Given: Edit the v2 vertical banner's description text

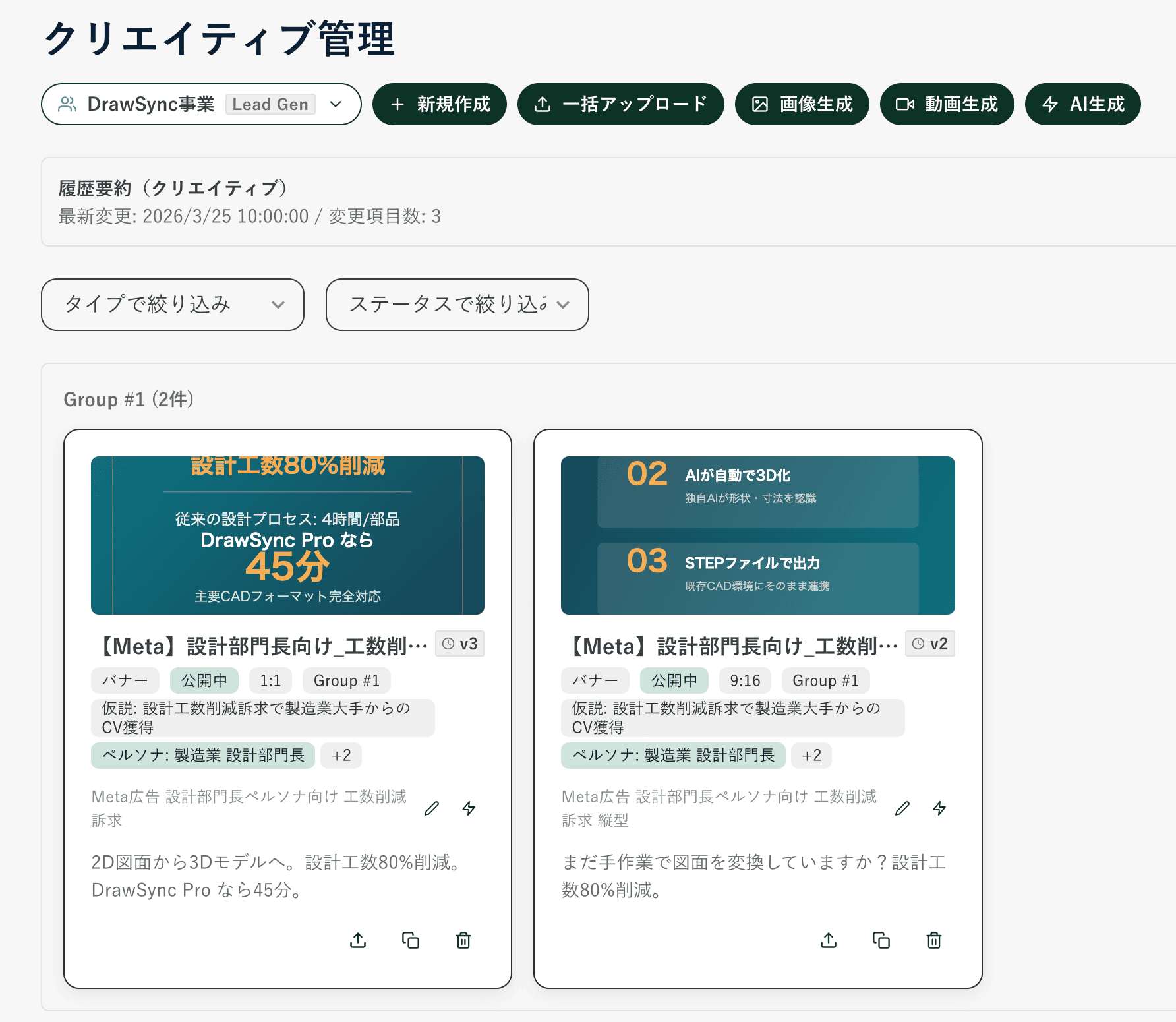Looking at the screenshot, I should pyautogui.click(x=902, y=808).
